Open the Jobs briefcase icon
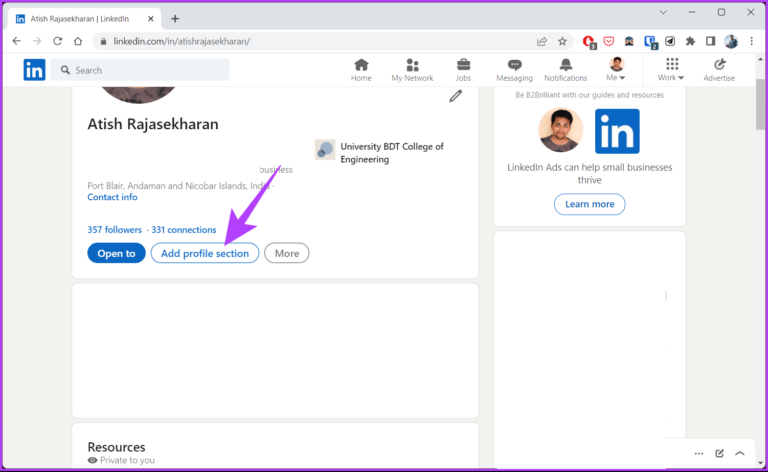768x472 pixels. coord(463,70)
